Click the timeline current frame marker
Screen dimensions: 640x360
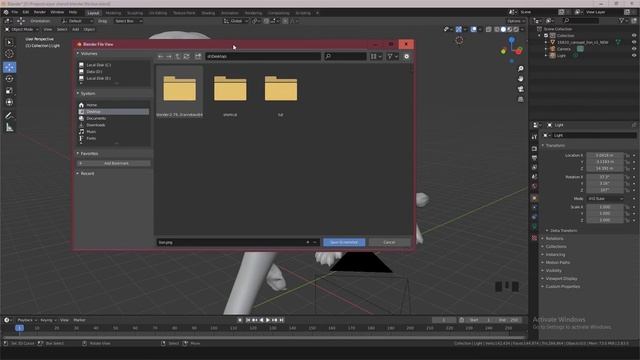pyautogui.click(x=19, y=328)
